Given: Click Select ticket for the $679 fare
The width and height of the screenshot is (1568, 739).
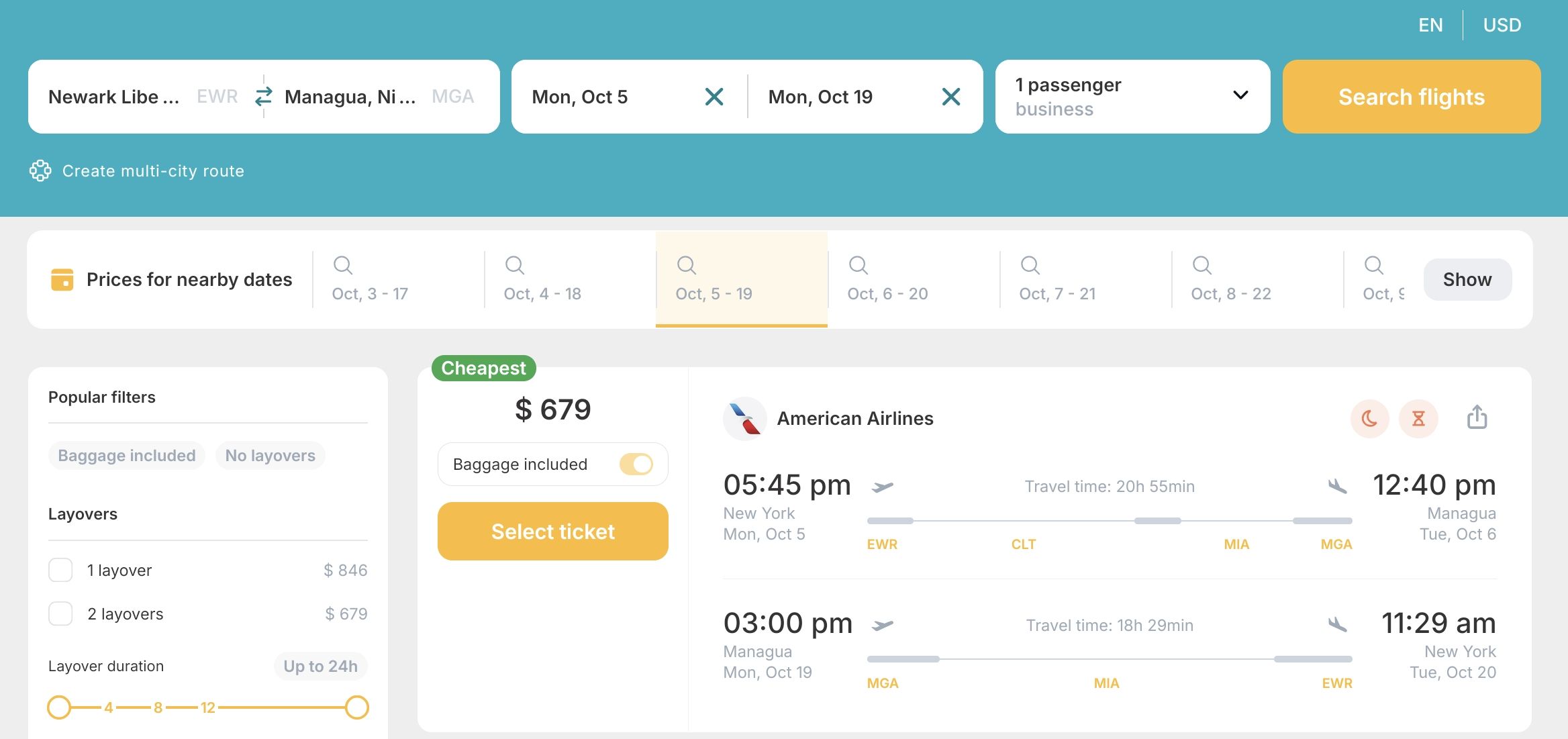Looking at the screenshot, I should [552, 531].
